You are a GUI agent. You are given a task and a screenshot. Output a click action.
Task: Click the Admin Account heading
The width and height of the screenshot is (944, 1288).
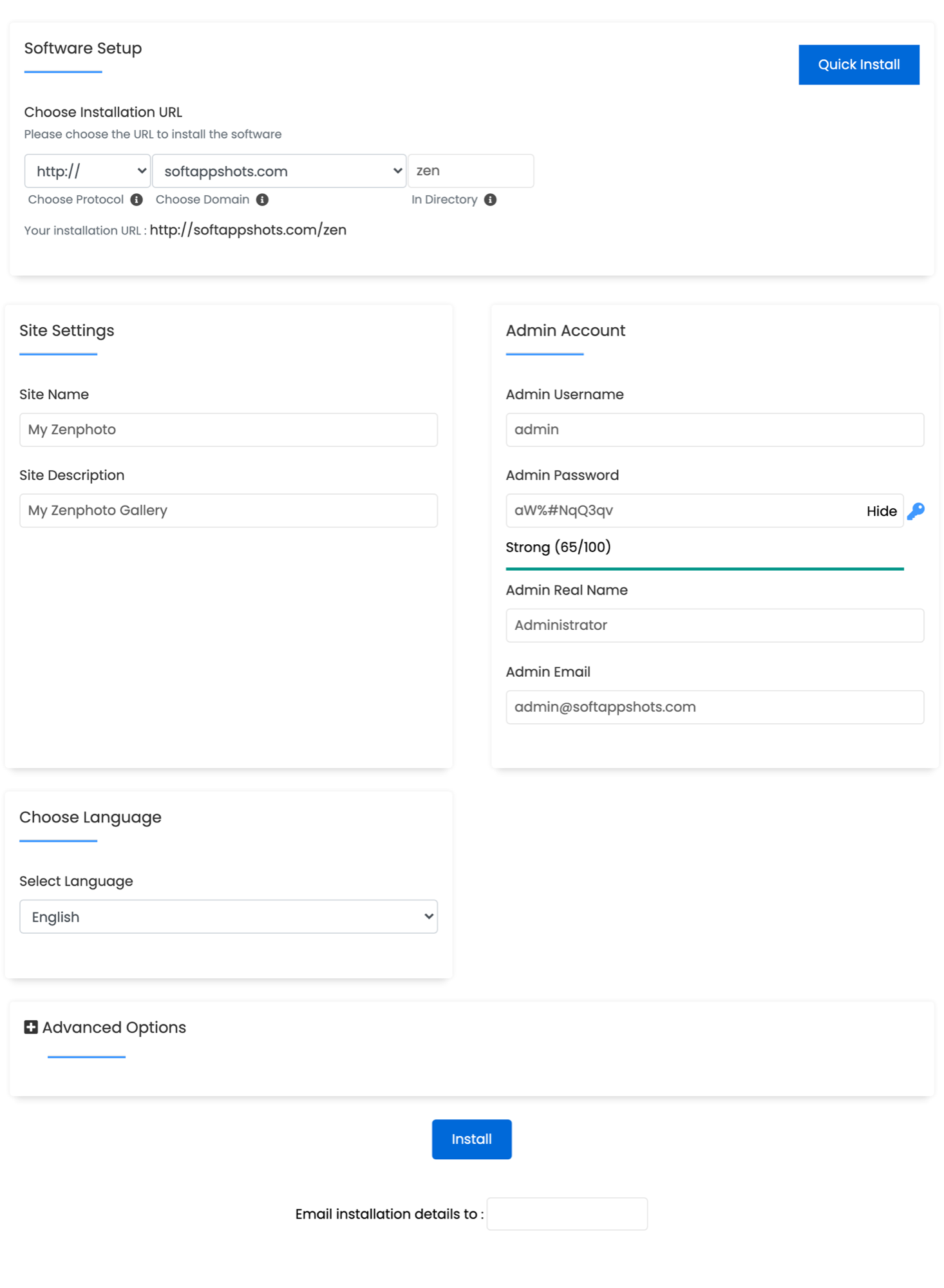565,330
